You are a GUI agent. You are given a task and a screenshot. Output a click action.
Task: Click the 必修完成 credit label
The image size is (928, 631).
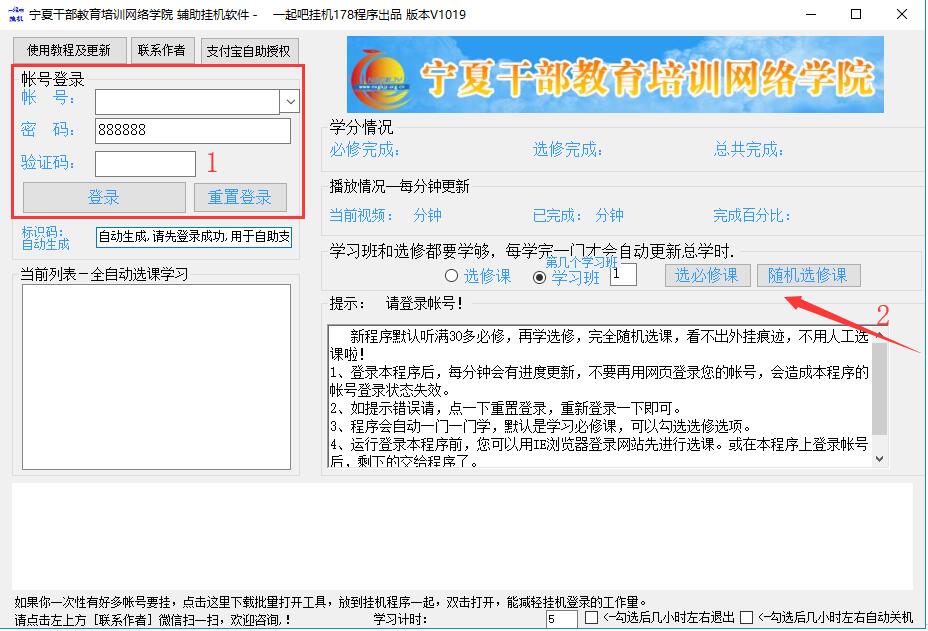coord(365,150)
